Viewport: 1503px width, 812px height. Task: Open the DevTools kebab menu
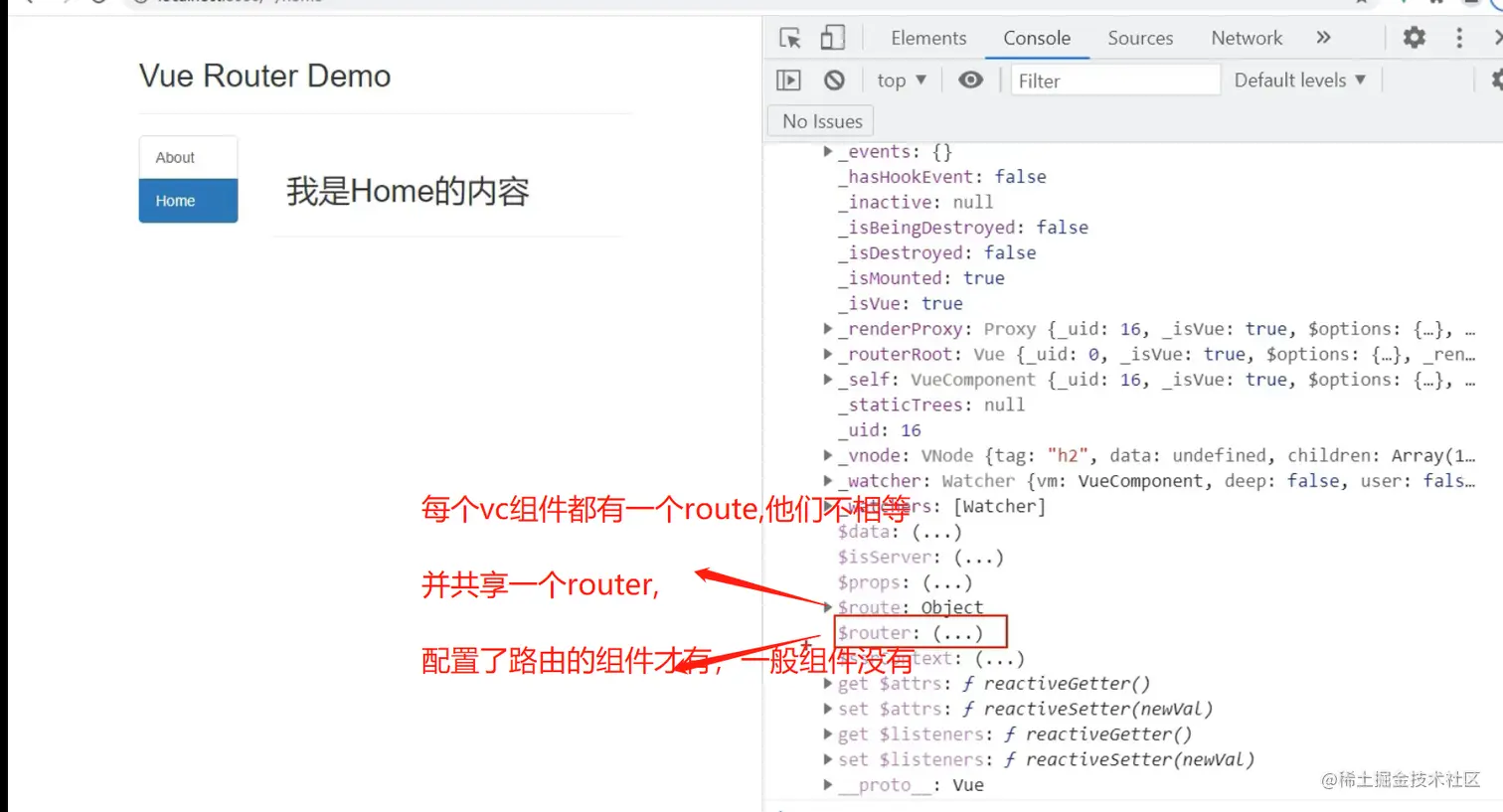coord(1459,38)
